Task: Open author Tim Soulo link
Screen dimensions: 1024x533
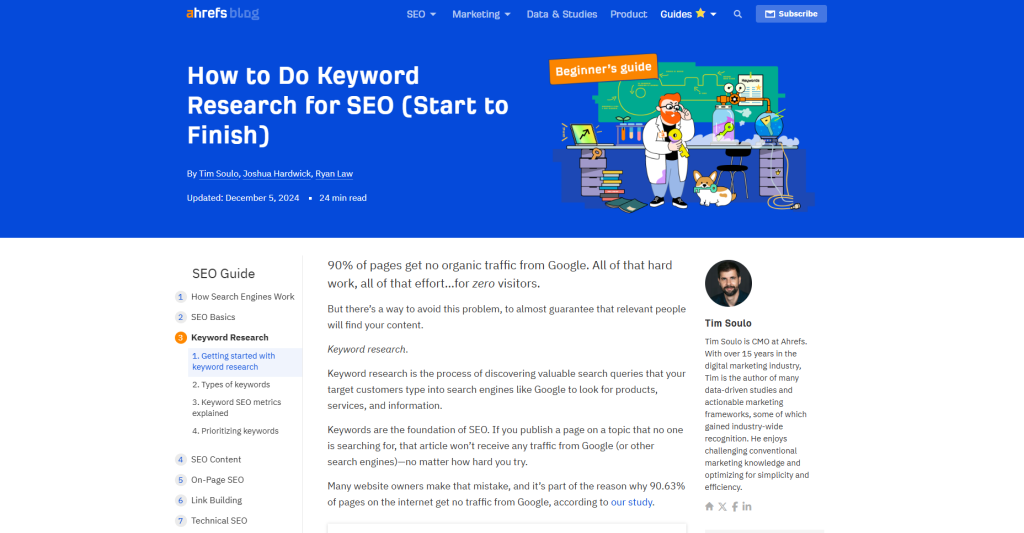Action: pos(218,174)
